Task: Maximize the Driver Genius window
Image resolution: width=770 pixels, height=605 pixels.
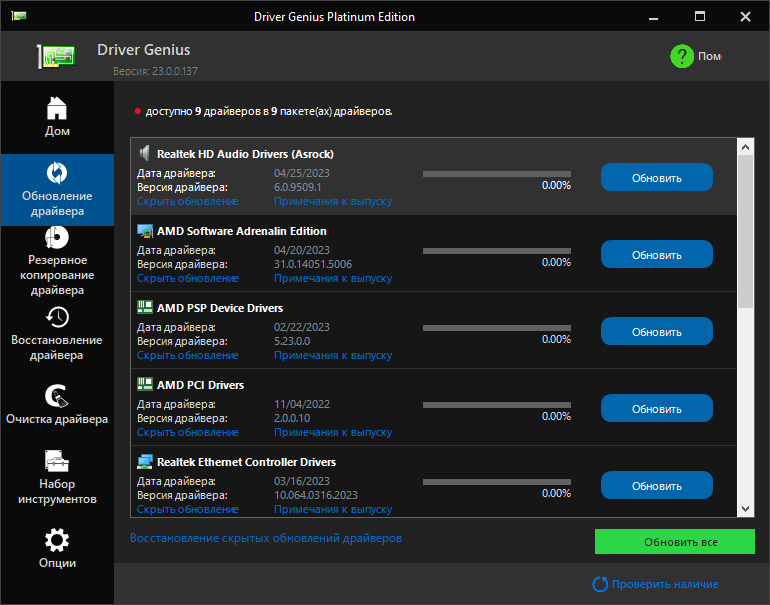Action: pyautogui.click(x=700, y=16)
